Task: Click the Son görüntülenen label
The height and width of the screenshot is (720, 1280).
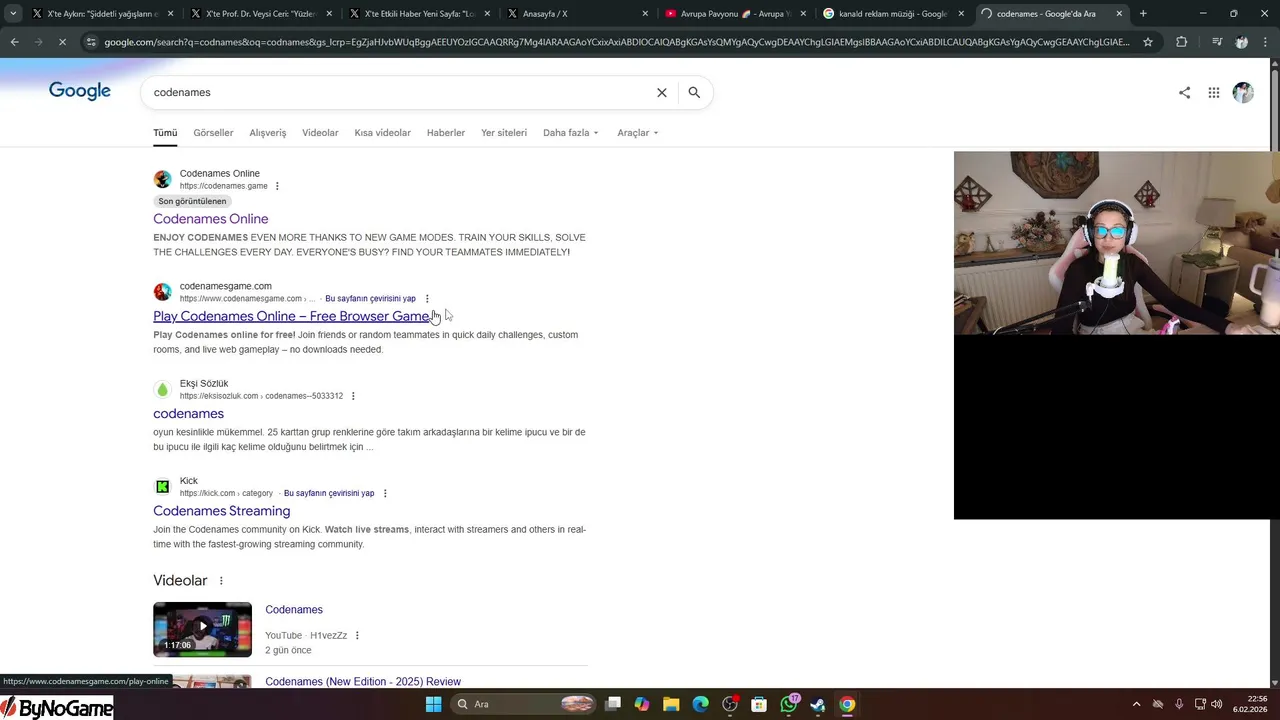Action: (x=192, y=201)
